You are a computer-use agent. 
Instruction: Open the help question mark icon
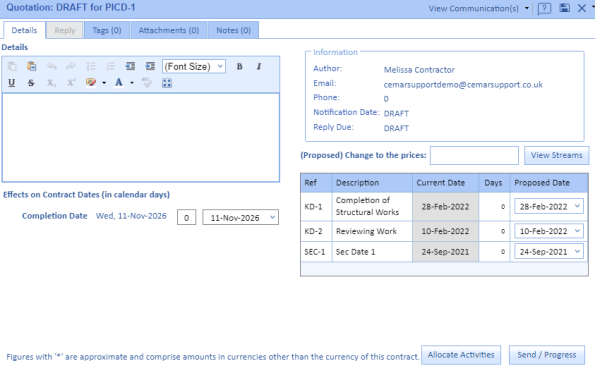(x=544, y=8)
